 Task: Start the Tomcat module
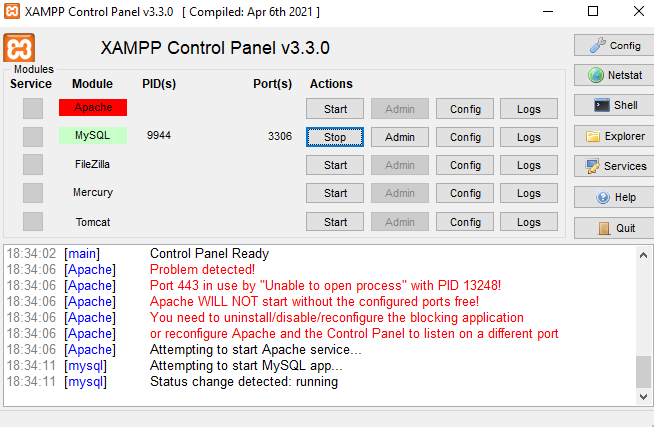click(335, 222)
